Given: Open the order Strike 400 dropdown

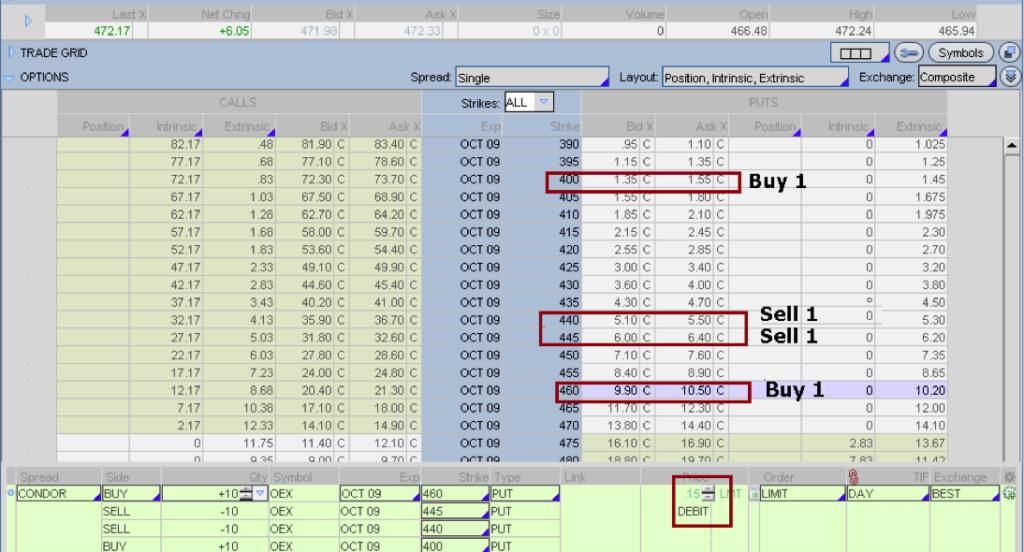Looking at the screenshot, I should click(x=455, y=546).
